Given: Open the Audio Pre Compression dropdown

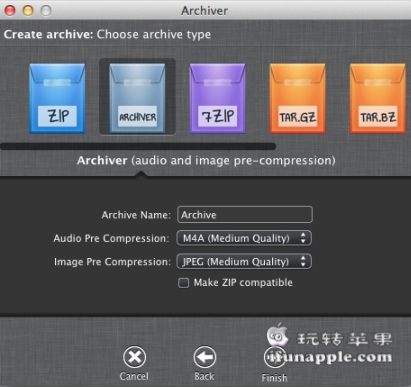Looking at the screenshot, I should click(244, 238).
